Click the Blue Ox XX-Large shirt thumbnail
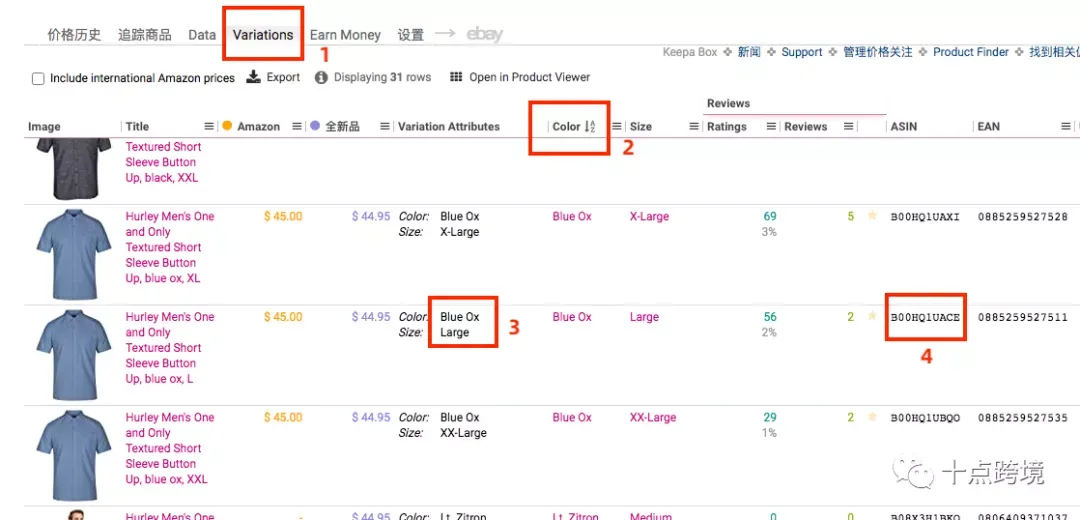Viewport: 1080px width, 520px height. coord(74,456)
